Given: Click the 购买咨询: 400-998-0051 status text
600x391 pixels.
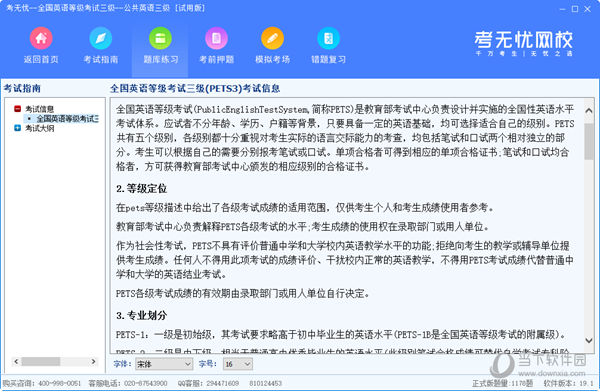Looking at the screenshot, I should (42, 383).
